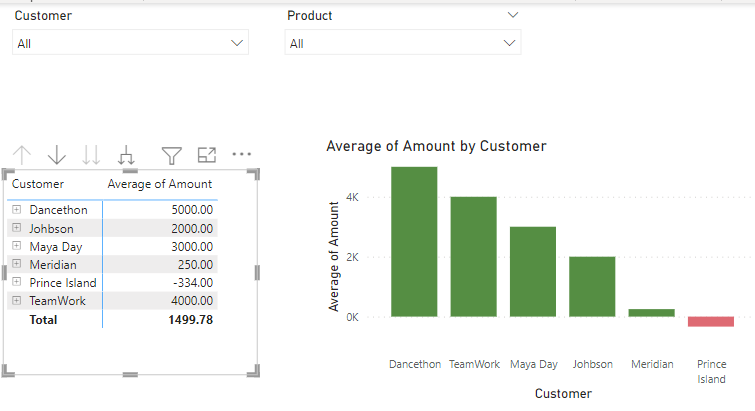The image size is (755, 411).
Task: Select the Meridian bar in chart
Action: pos(651,313)
